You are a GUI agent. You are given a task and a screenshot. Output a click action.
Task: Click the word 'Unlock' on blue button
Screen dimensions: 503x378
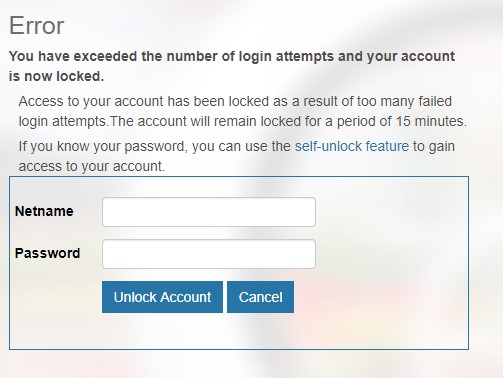pos(134,297)
